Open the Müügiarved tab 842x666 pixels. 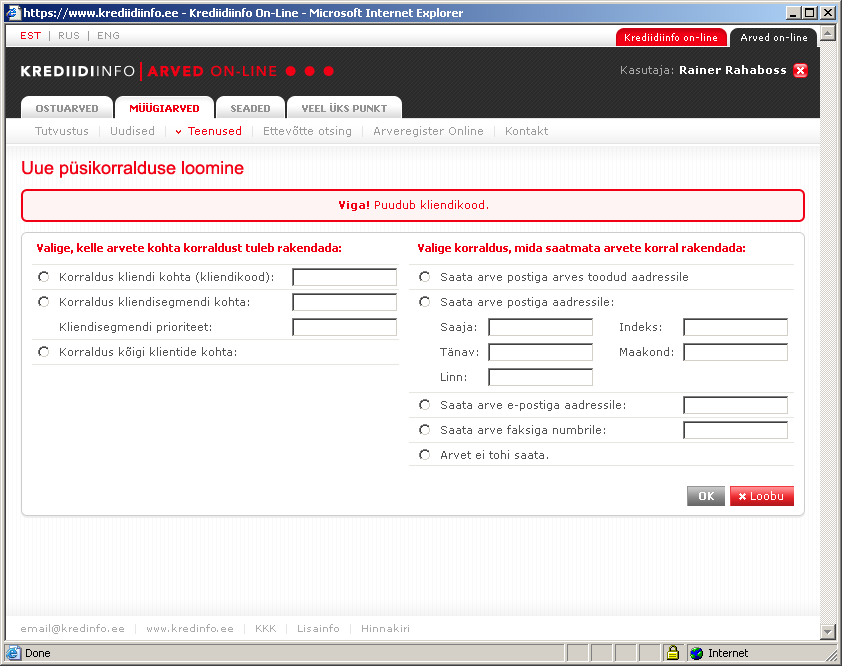(x=164, y=108)
